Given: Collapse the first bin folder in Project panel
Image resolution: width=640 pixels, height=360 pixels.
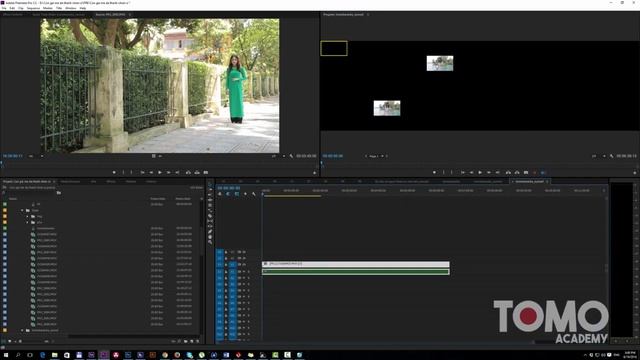Looking at the screenshot, I should pos(22,210).
